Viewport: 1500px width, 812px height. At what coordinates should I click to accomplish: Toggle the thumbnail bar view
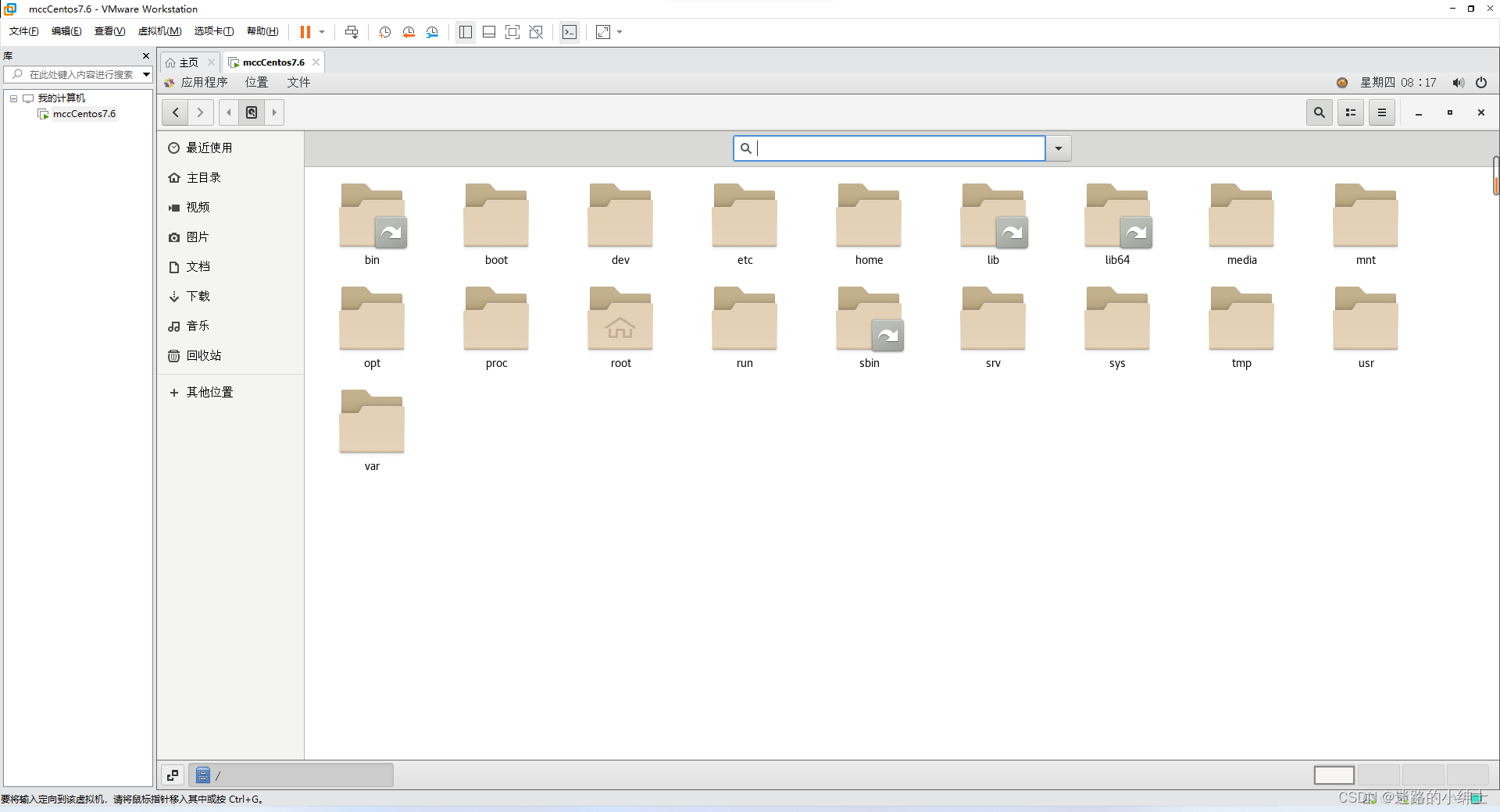489,32
